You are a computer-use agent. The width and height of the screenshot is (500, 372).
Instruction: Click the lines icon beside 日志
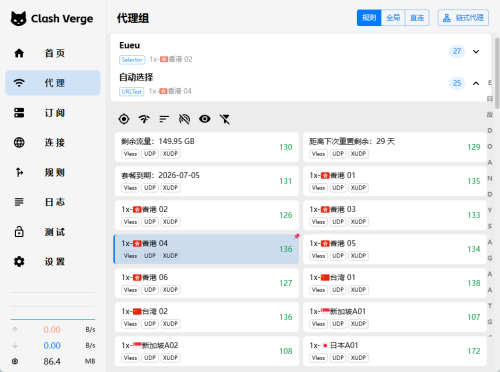(19, 202)
